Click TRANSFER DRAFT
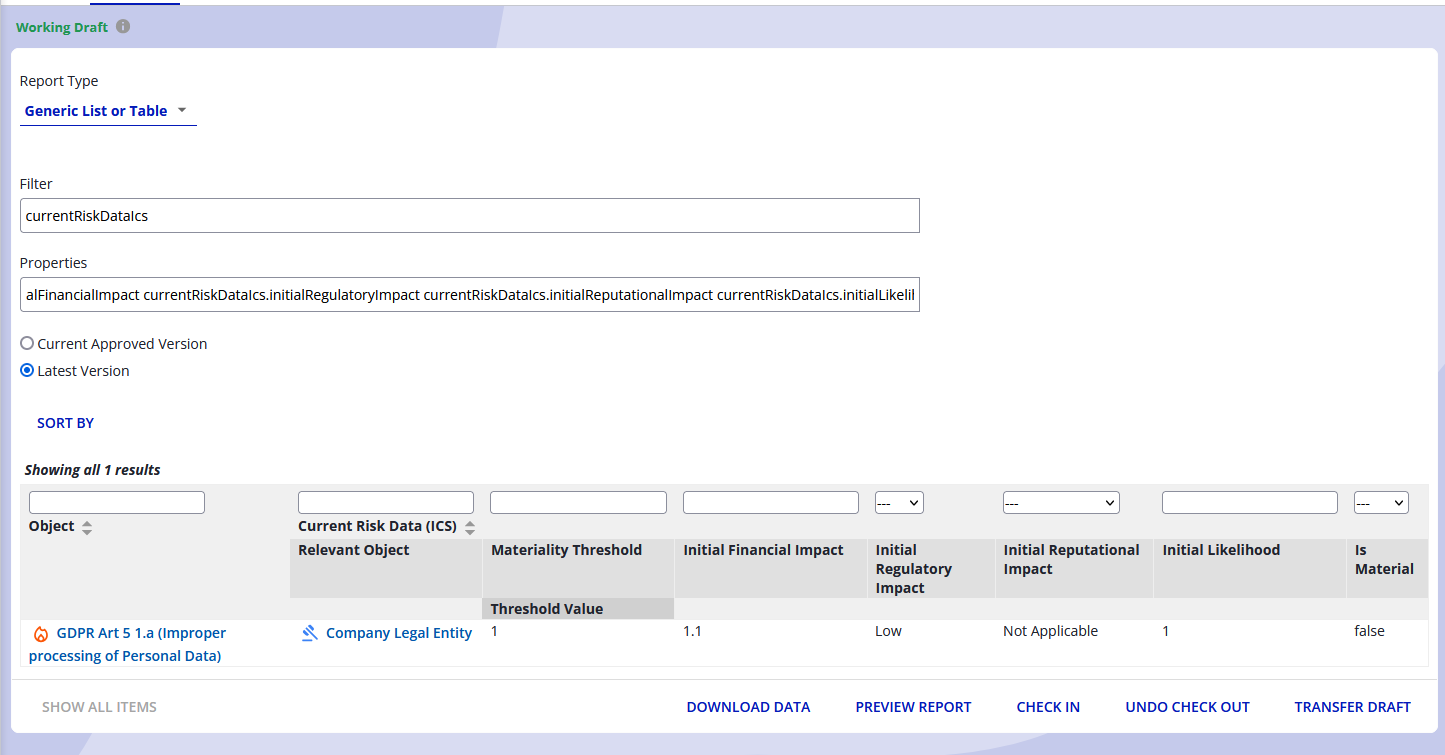Image resolution: width=1445 pixels, height=755 pixels. point(1352,707)
